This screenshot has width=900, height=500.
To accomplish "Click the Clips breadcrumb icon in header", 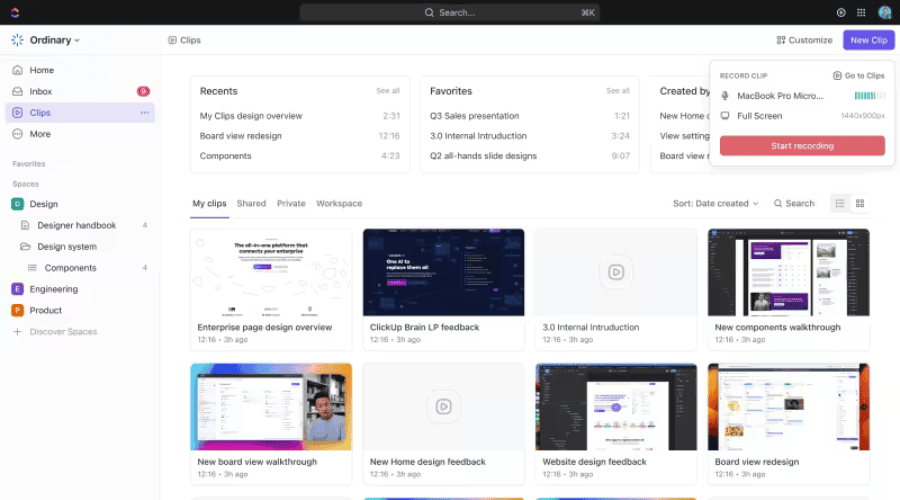I will click(172, 40).
